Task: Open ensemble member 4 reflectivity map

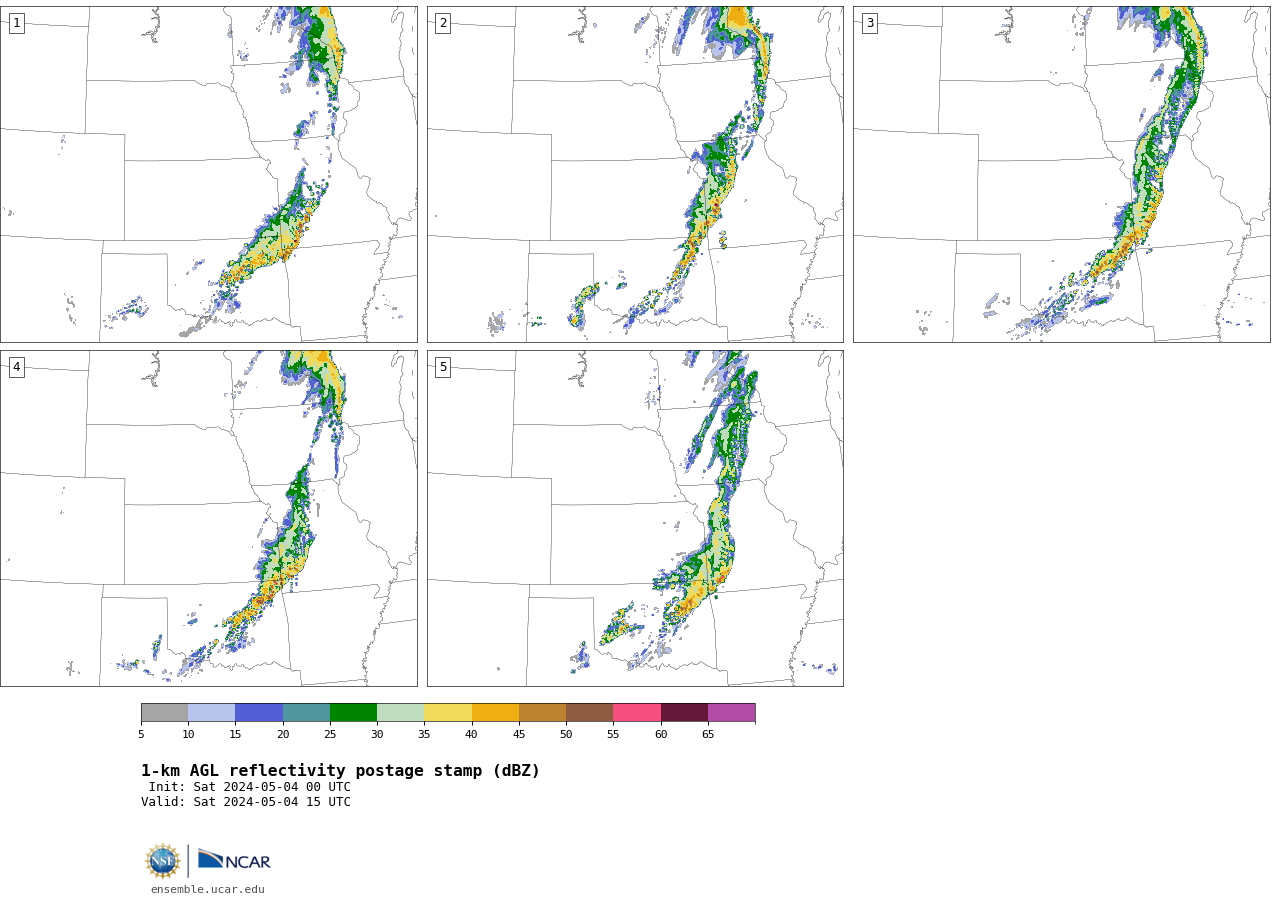Action: 209,518
